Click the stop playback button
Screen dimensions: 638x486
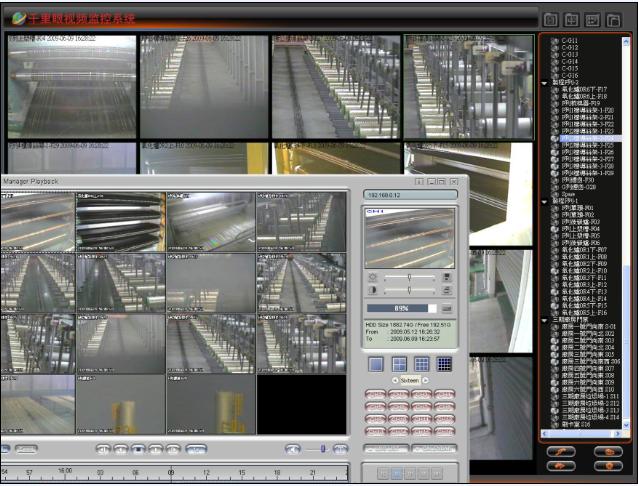point(138,449)
